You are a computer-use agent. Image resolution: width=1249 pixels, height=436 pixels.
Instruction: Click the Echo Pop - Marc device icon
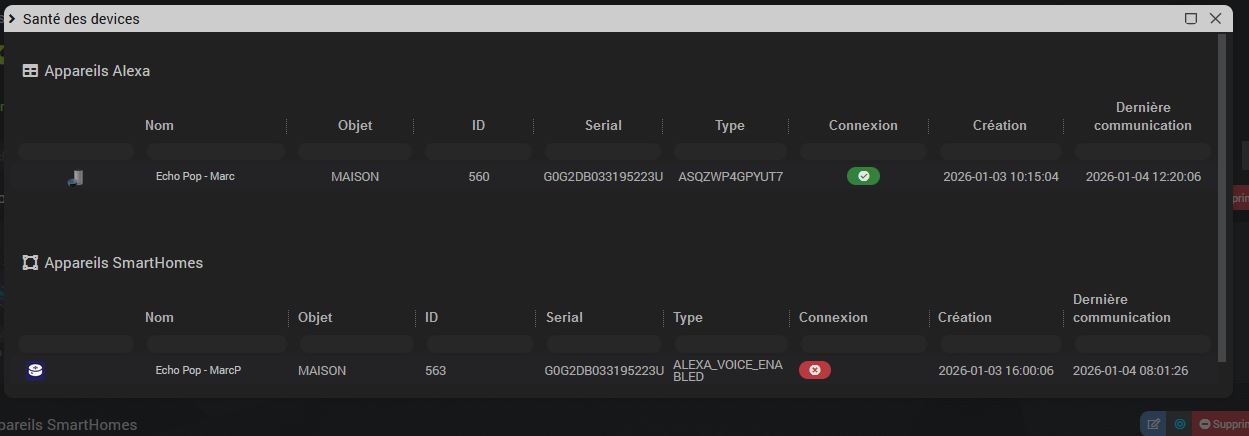click(x=76, y=177)
